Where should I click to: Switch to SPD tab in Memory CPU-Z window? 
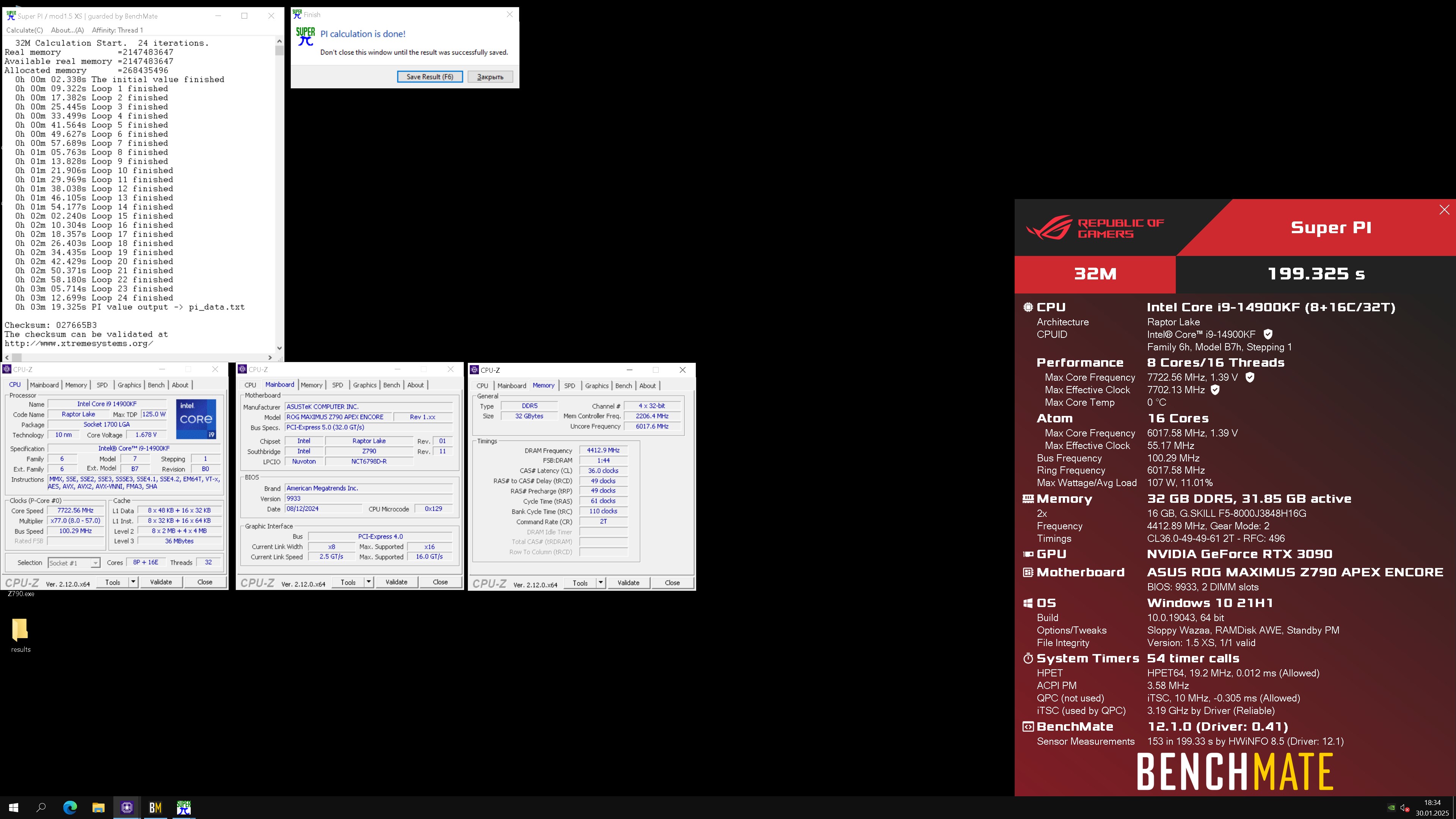[570, 386]
